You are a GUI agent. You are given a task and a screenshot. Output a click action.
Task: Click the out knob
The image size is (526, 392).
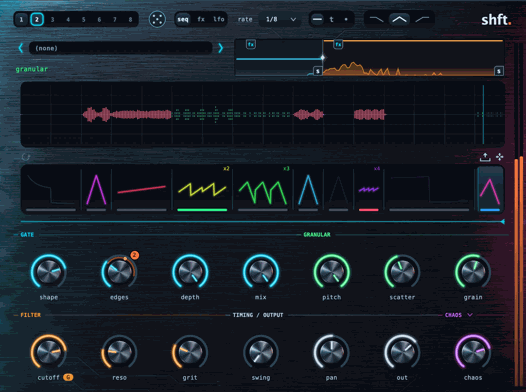tap(402, 352)
